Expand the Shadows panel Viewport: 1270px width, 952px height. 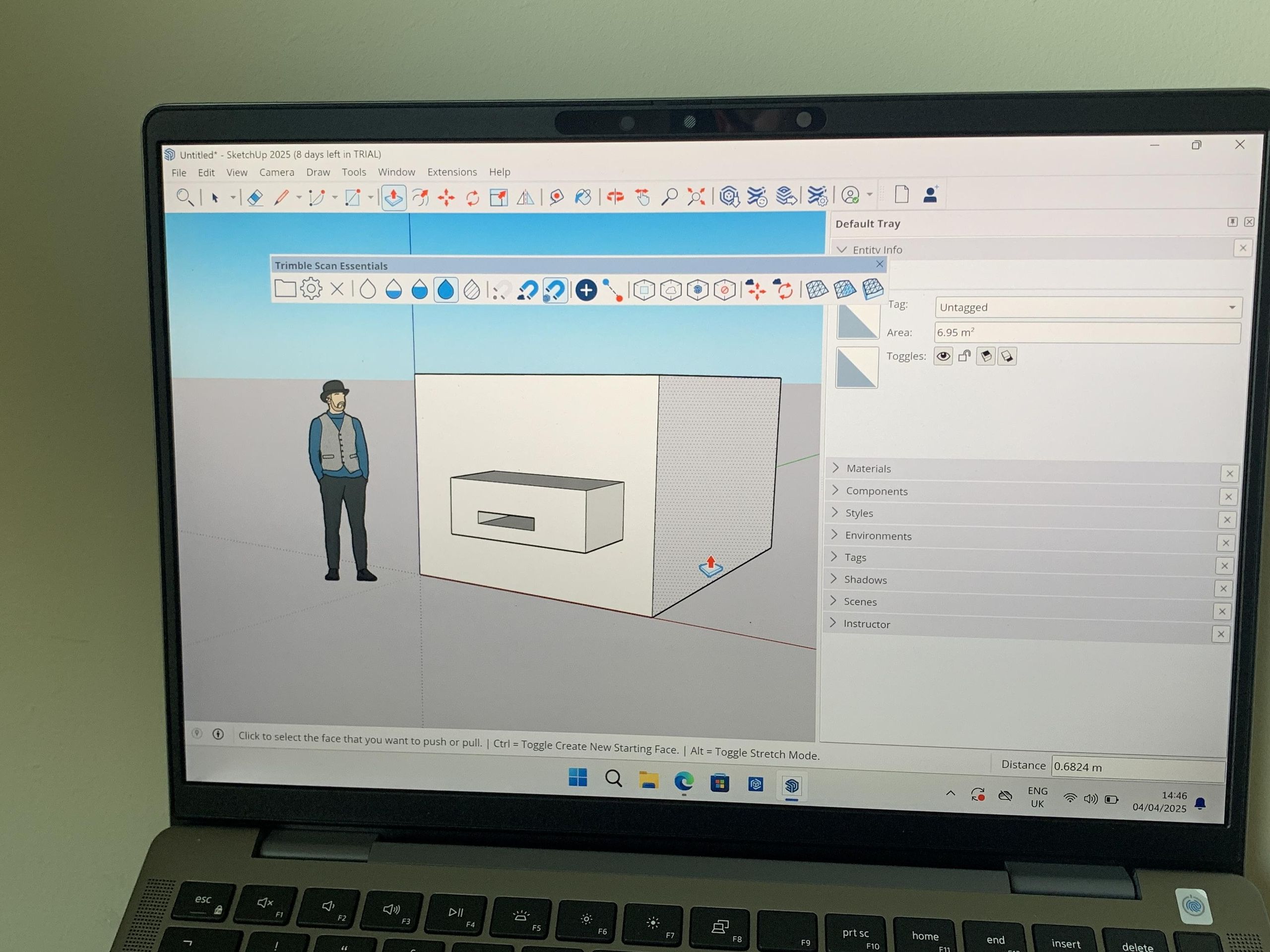coord(865,580)
